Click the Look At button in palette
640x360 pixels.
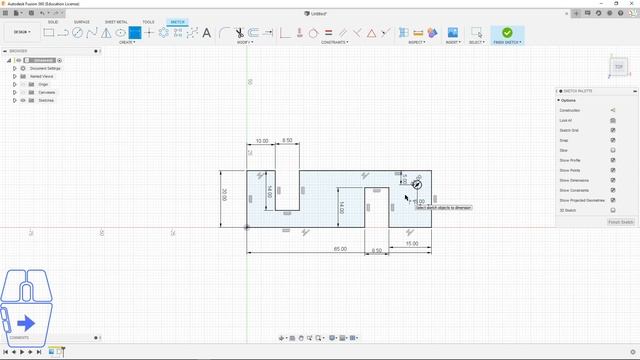613,120
